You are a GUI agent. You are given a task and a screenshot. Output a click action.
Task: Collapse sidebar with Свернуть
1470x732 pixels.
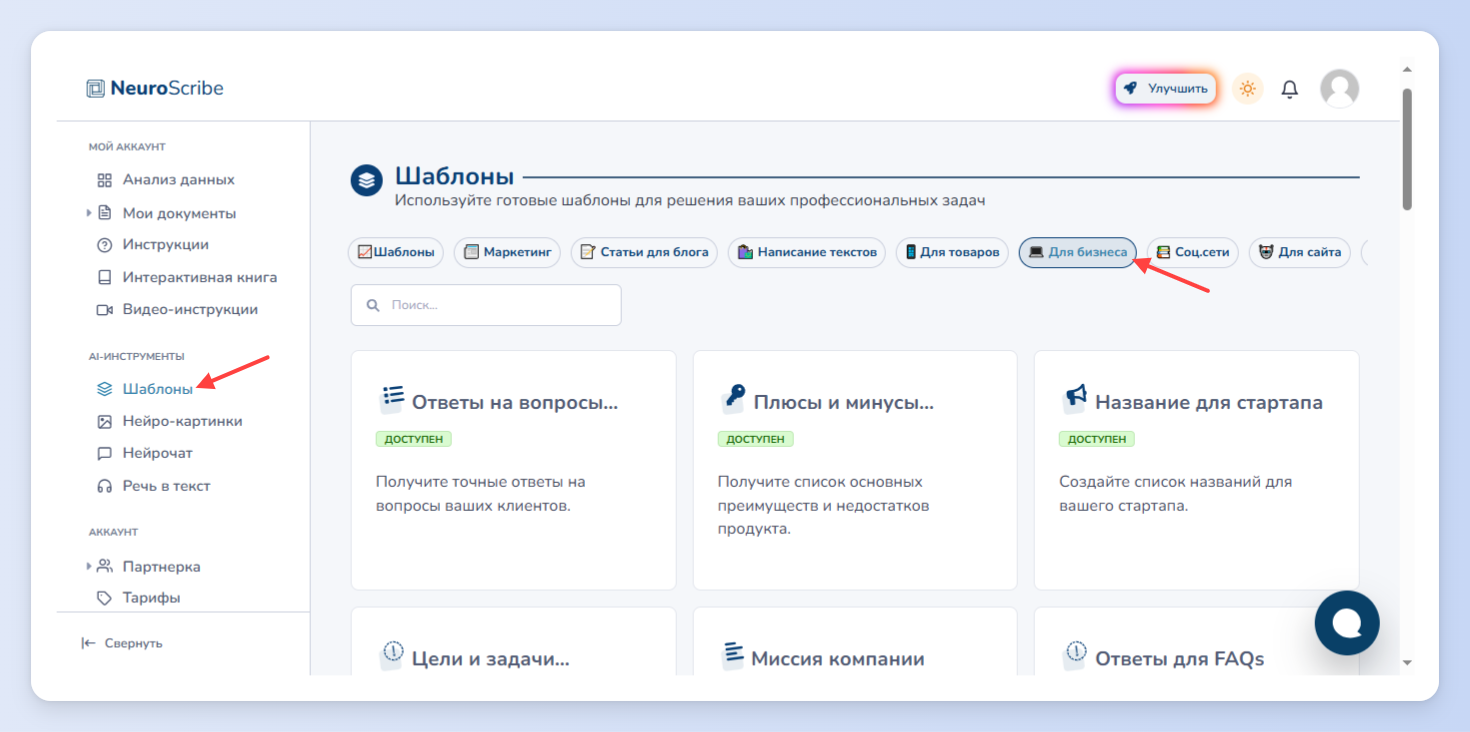tap(122, 643)
